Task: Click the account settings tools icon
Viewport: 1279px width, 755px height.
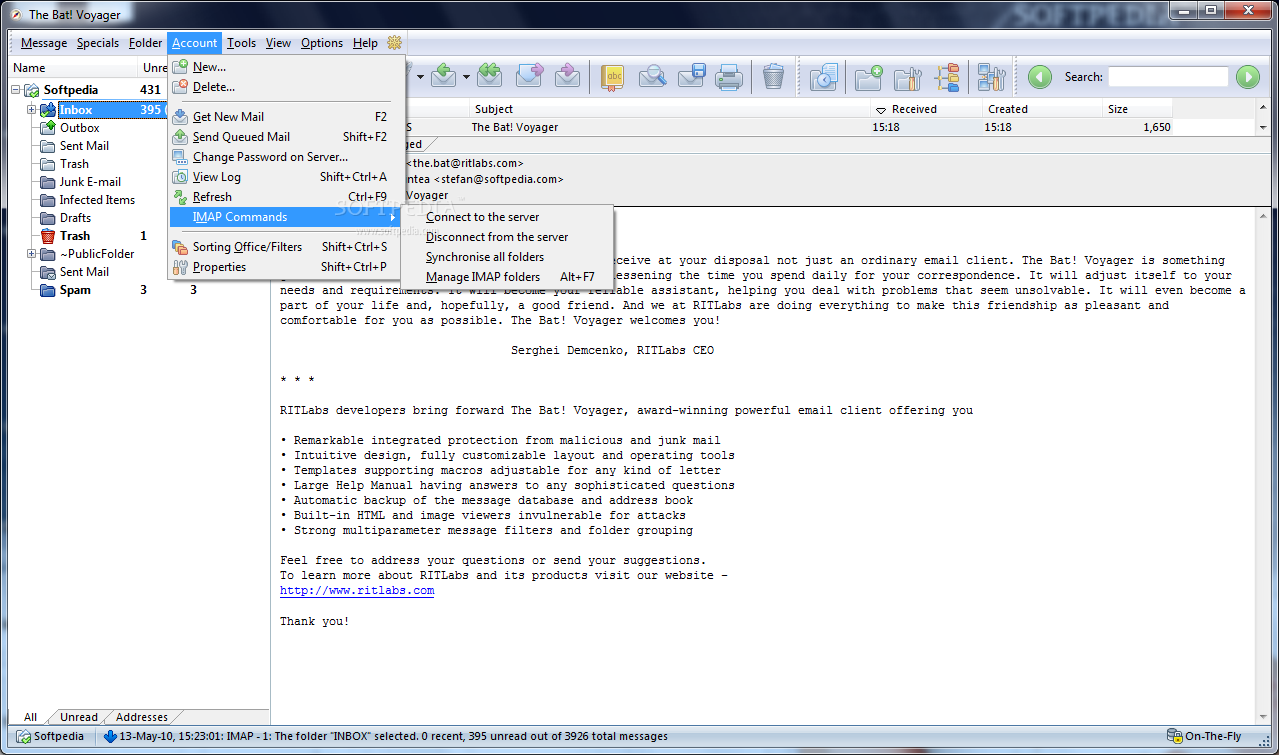Action: (x=991, y=76)
